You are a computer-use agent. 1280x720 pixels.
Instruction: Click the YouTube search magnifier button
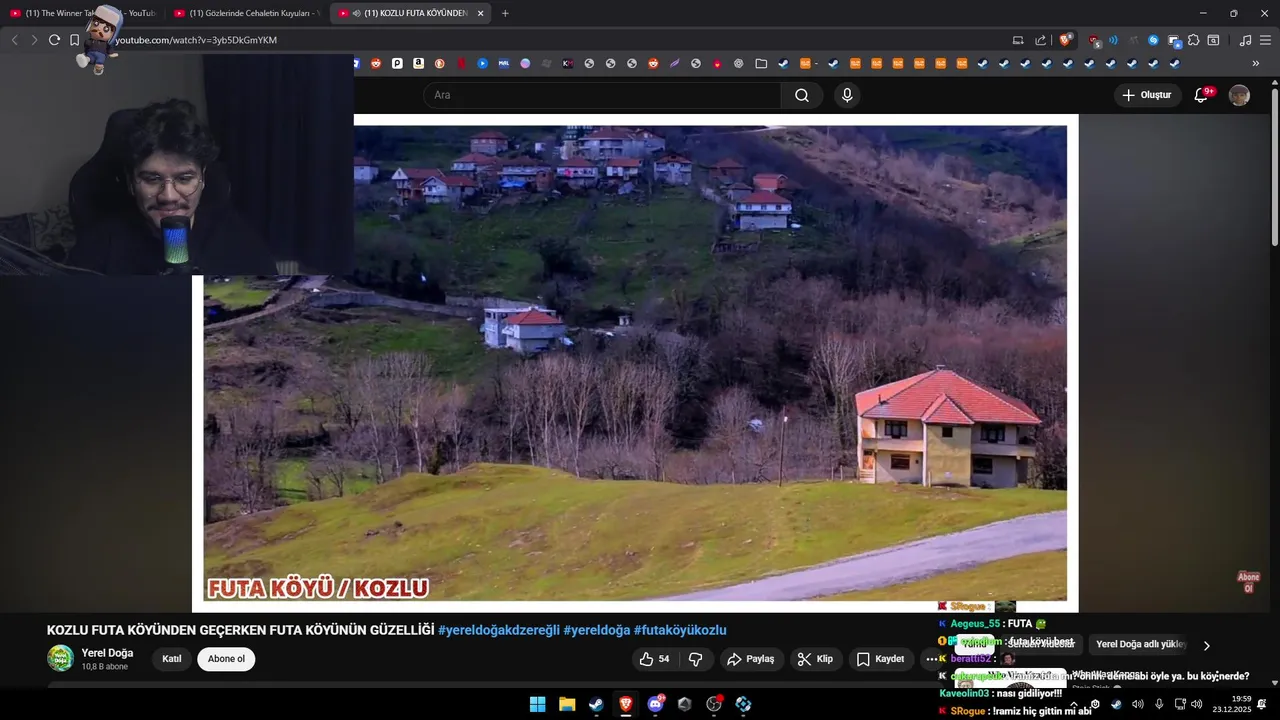coord(802,95)
